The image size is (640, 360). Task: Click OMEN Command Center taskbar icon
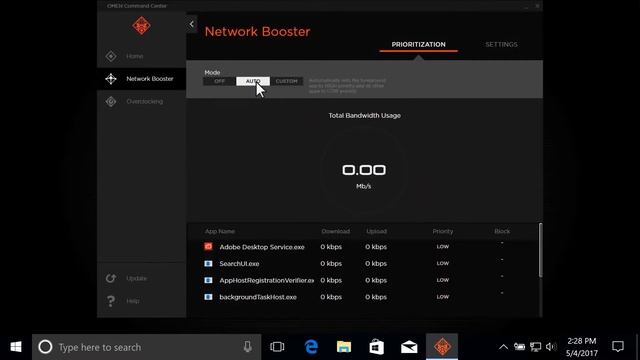pyautogui.click(x=442, y=347)
